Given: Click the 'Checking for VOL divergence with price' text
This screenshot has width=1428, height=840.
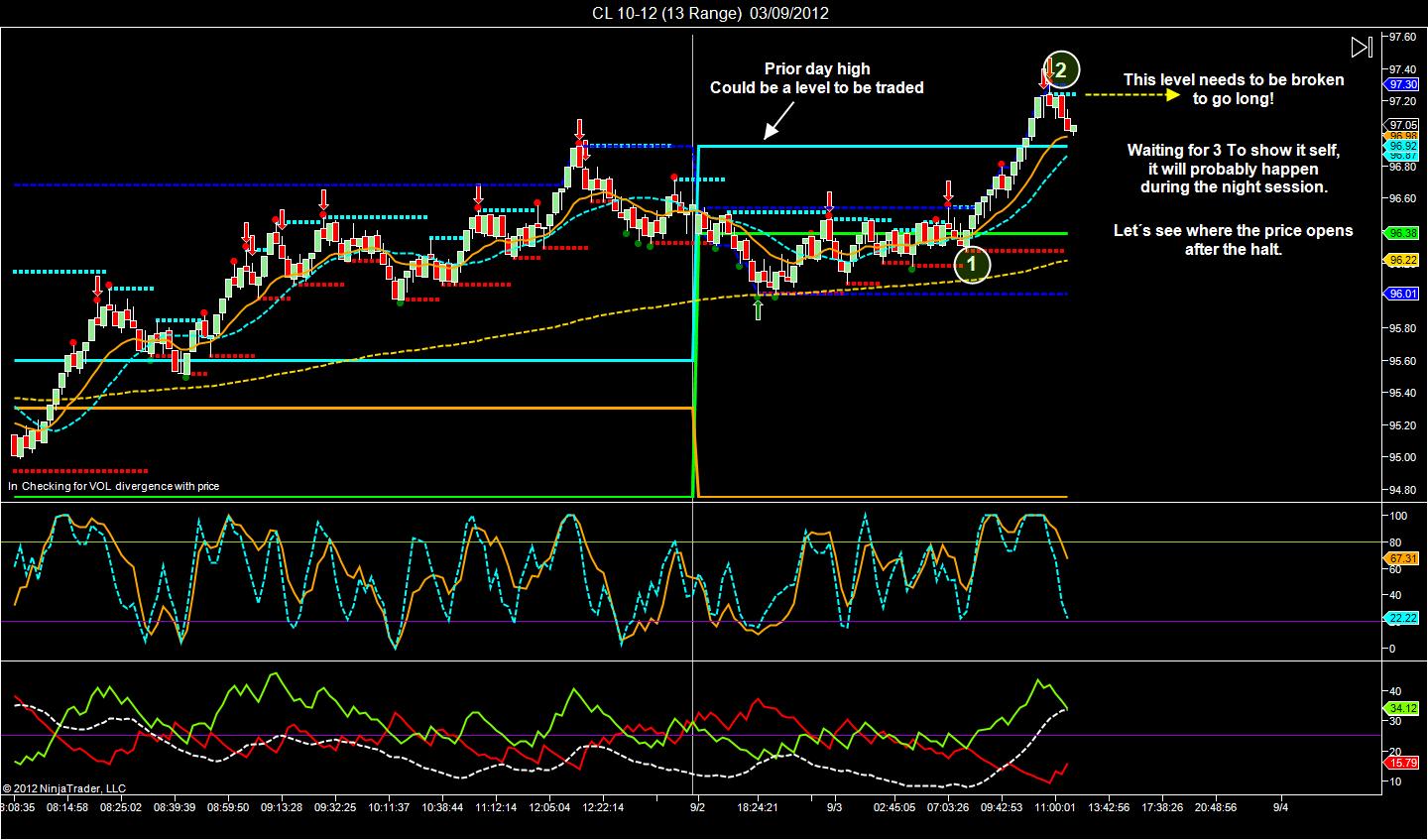Looking at the screenshot, I should click(120, 486).
